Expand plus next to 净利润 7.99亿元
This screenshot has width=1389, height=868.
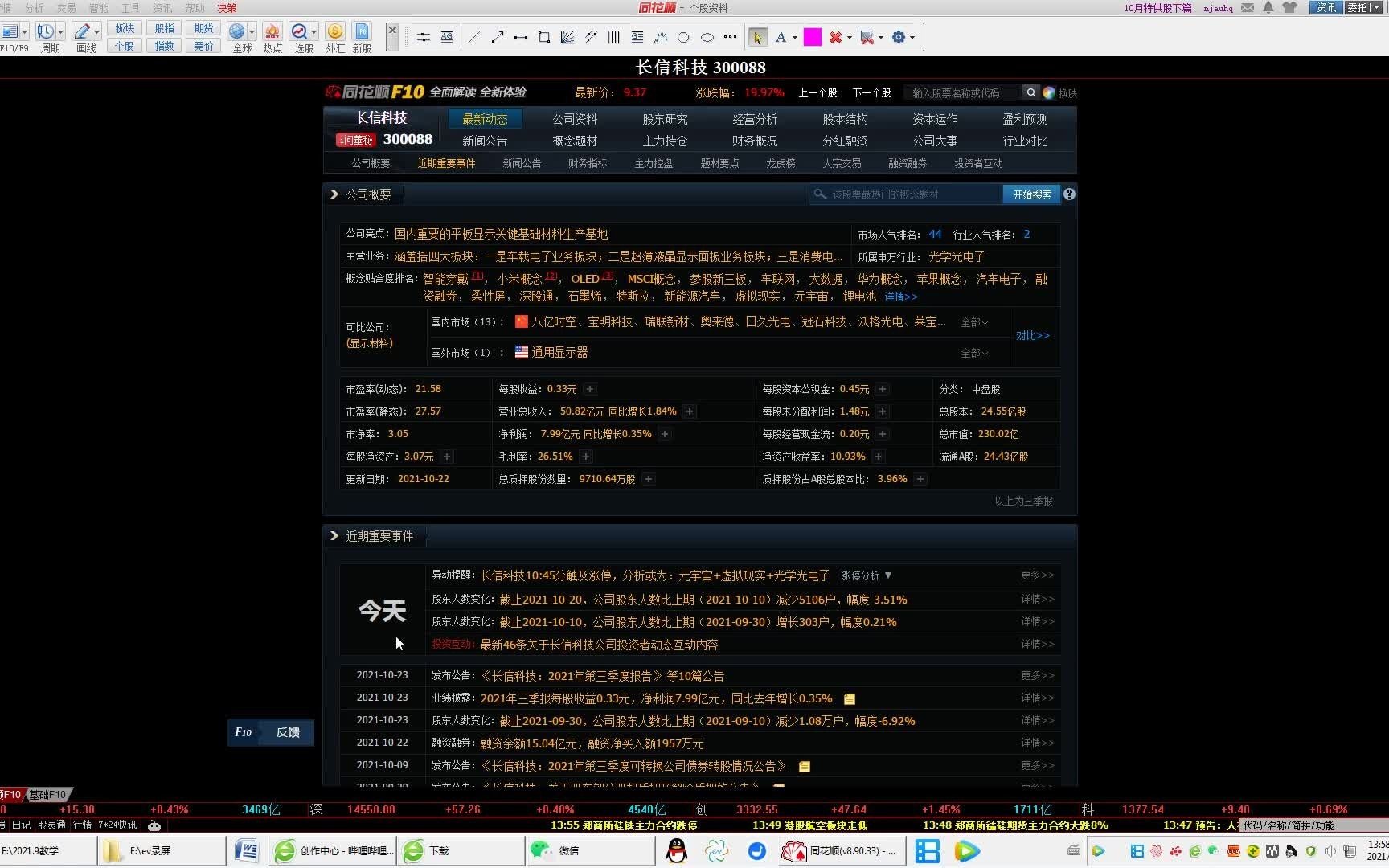point(664,434)
